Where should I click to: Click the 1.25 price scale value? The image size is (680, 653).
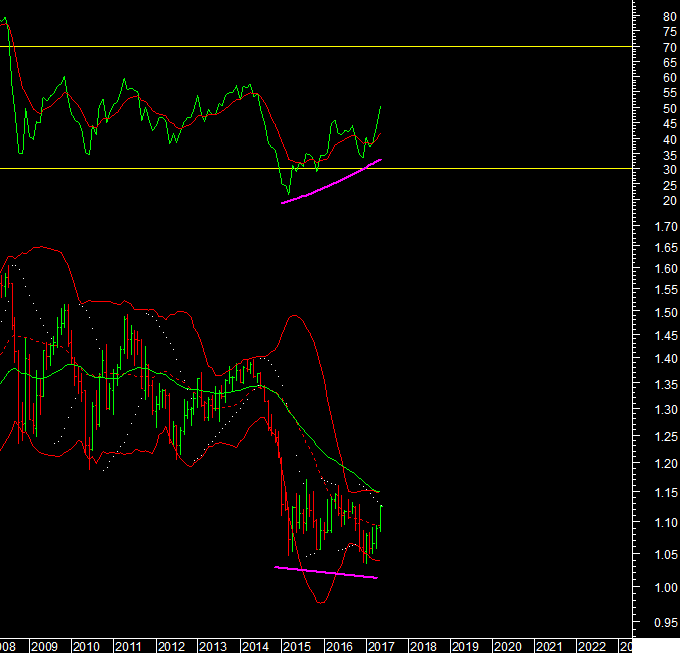click(x=665, y=437)
